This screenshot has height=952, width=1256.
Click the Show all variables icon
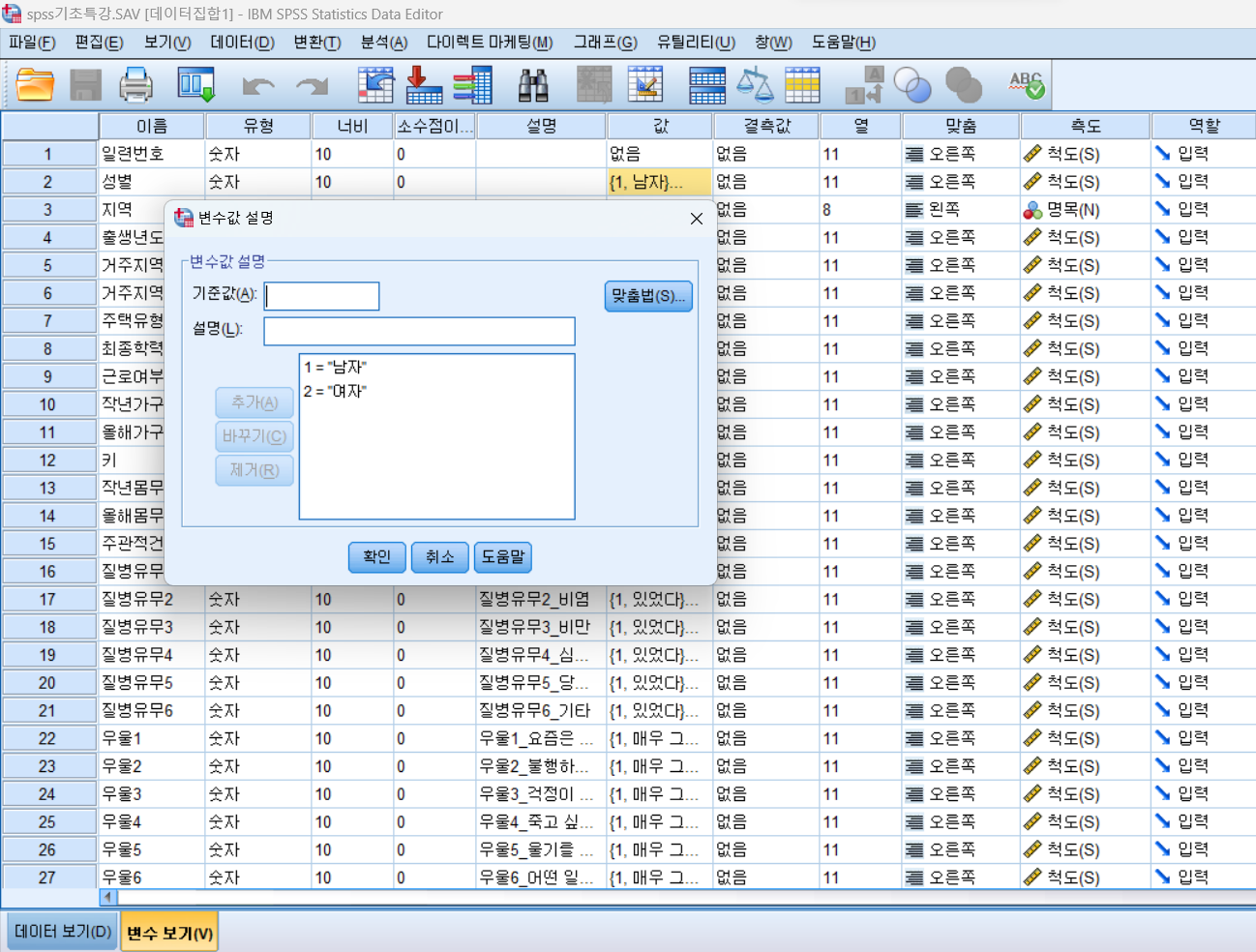coord(963,85)
